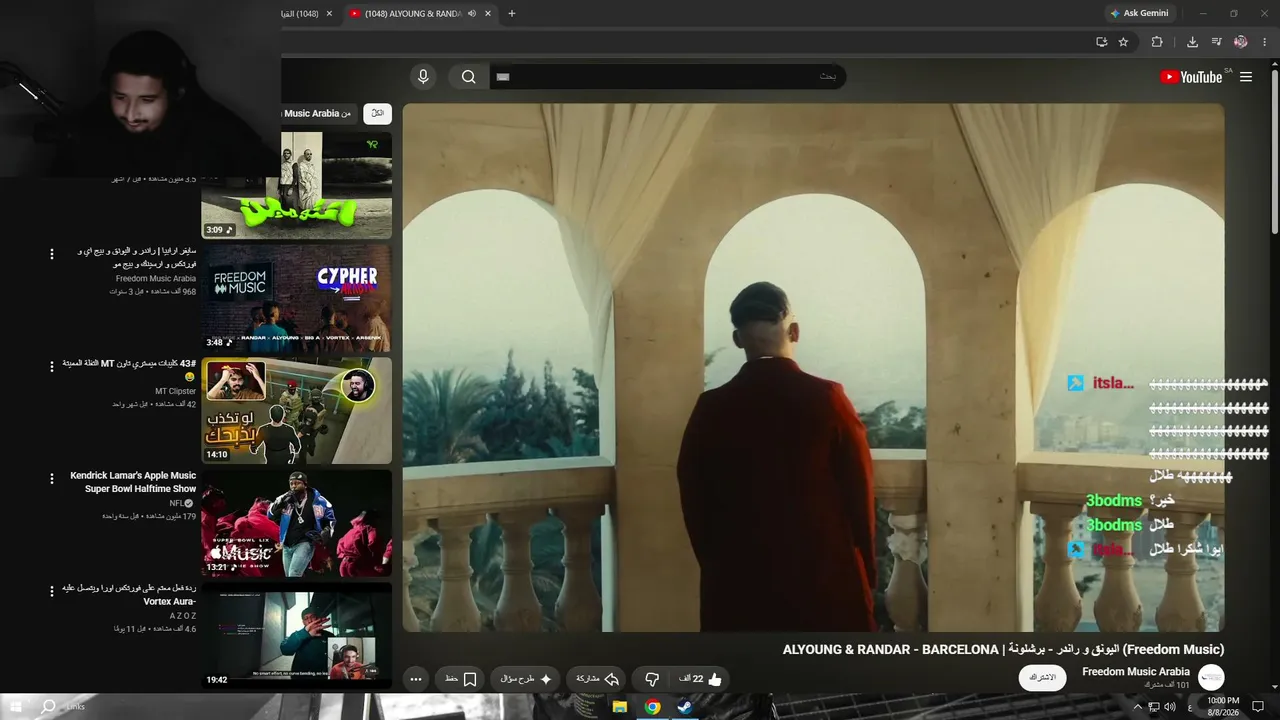Save the video with the حفظ button
The image size is (1280, 720).
tap(460, 679)
